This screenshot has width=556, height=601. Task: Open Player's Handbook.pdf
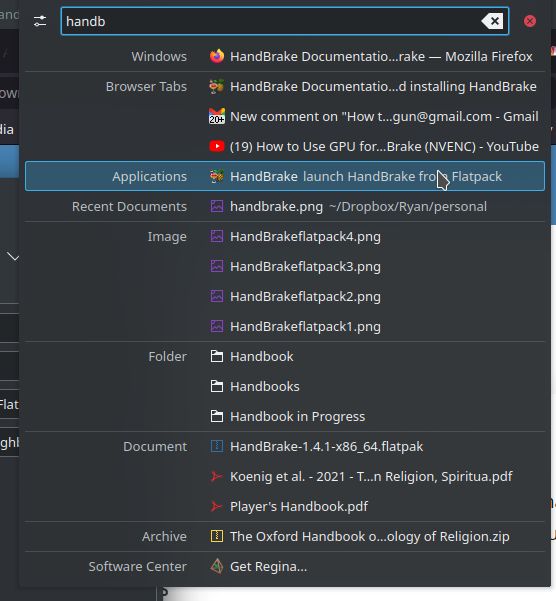tap(299, 506)
